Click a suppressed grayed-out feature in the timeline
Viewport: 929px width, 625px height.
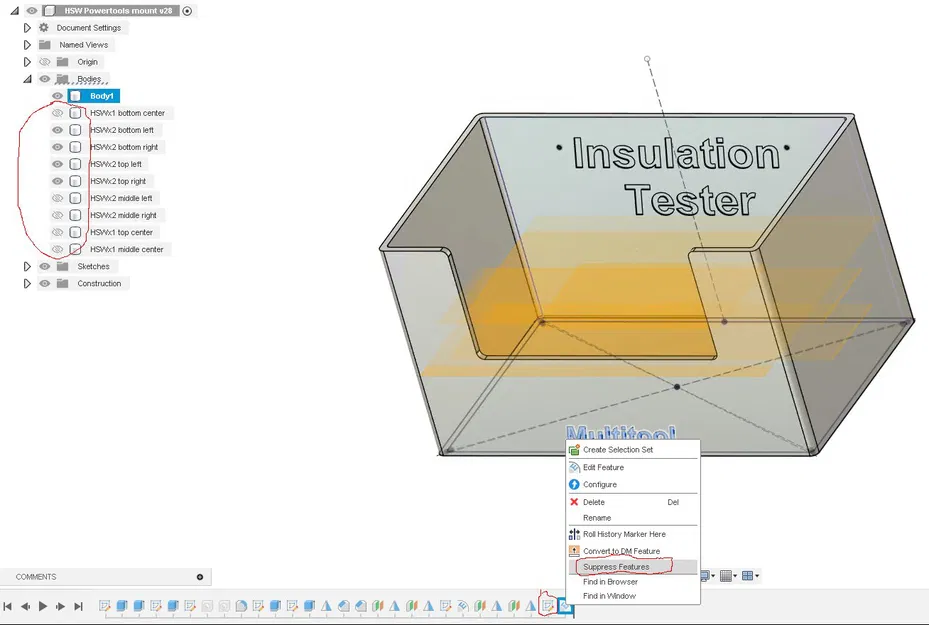207,605
